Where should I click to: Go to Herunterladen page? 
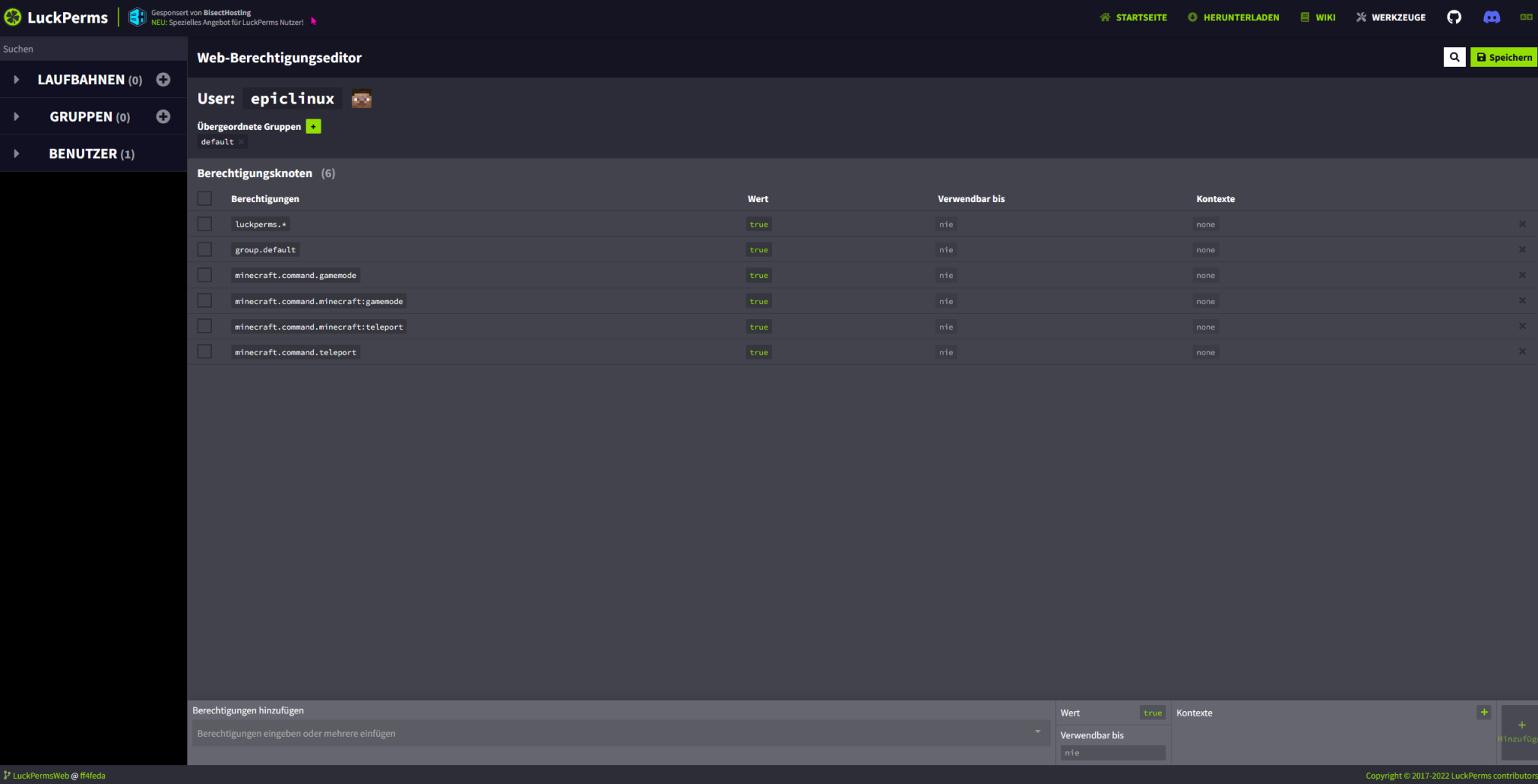1233,17
